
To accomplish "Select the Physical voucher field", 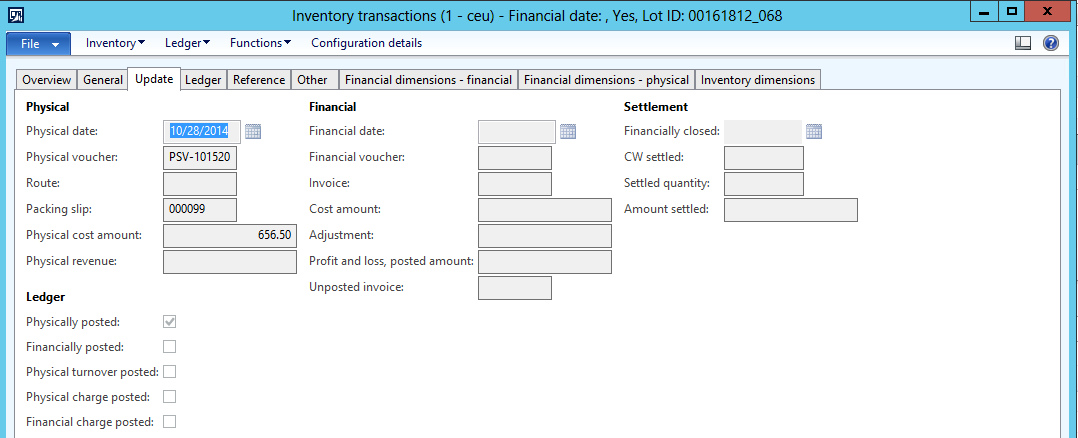I will point(199,158).
